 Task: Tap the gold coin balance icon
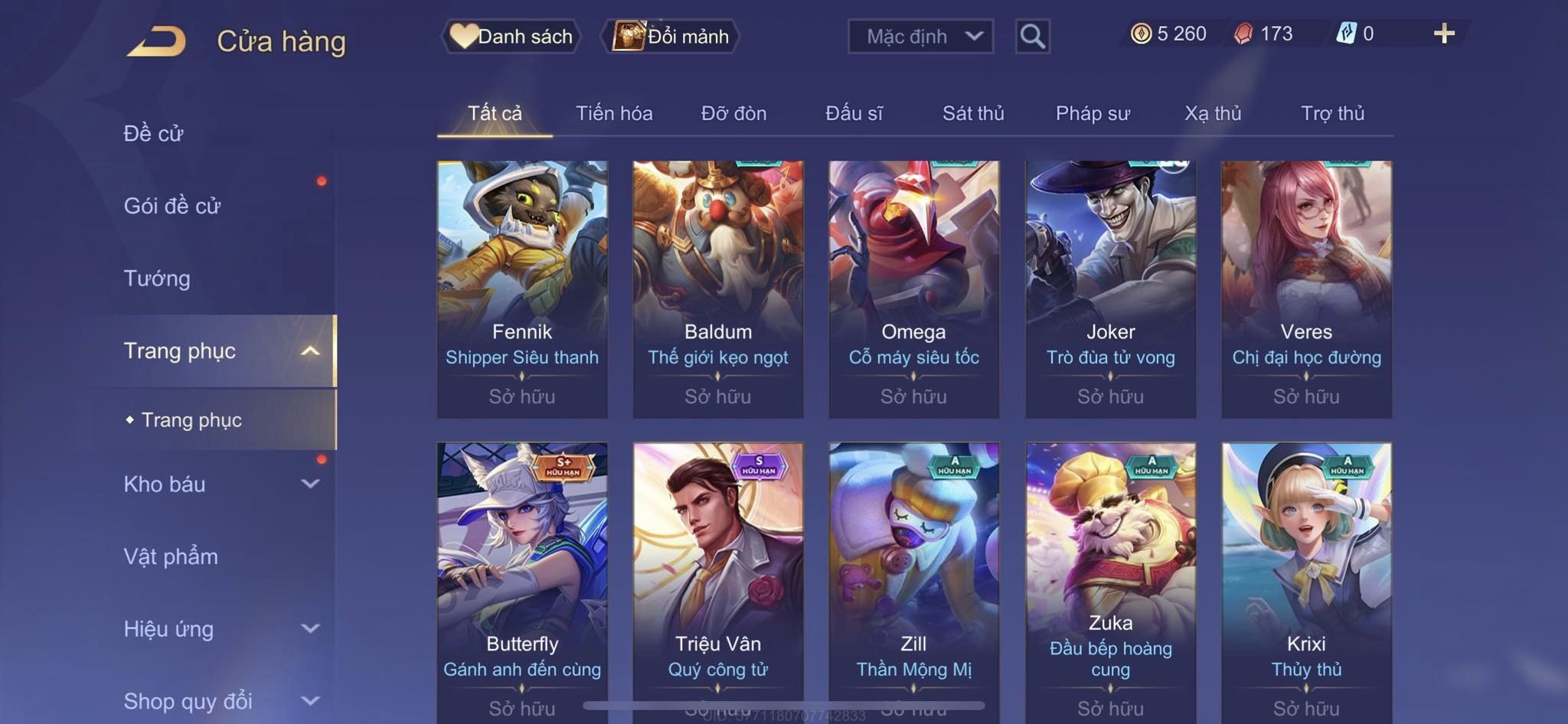click(x=1141, y=34)
